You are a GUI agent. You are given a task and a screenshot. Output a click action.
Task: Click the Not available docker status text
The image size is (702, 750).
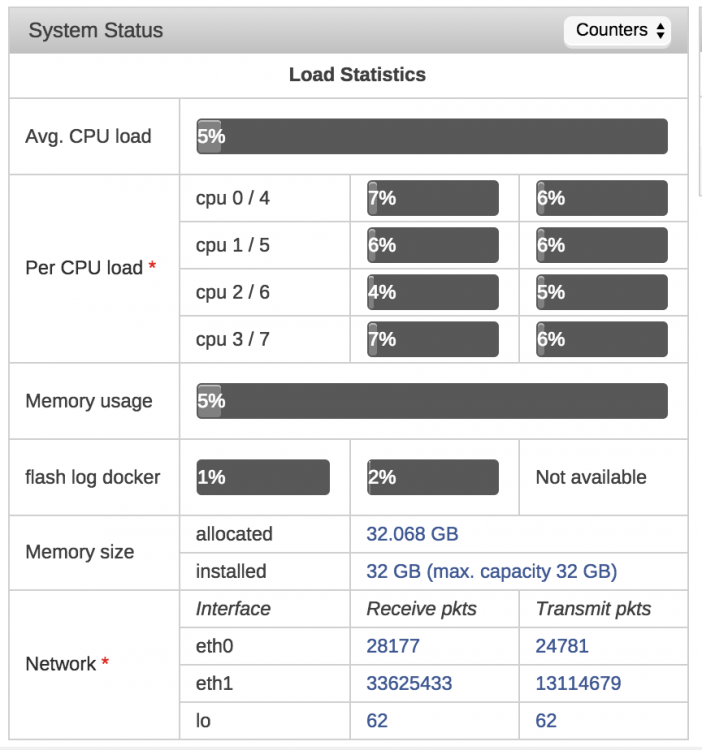(x=591, y=477)
